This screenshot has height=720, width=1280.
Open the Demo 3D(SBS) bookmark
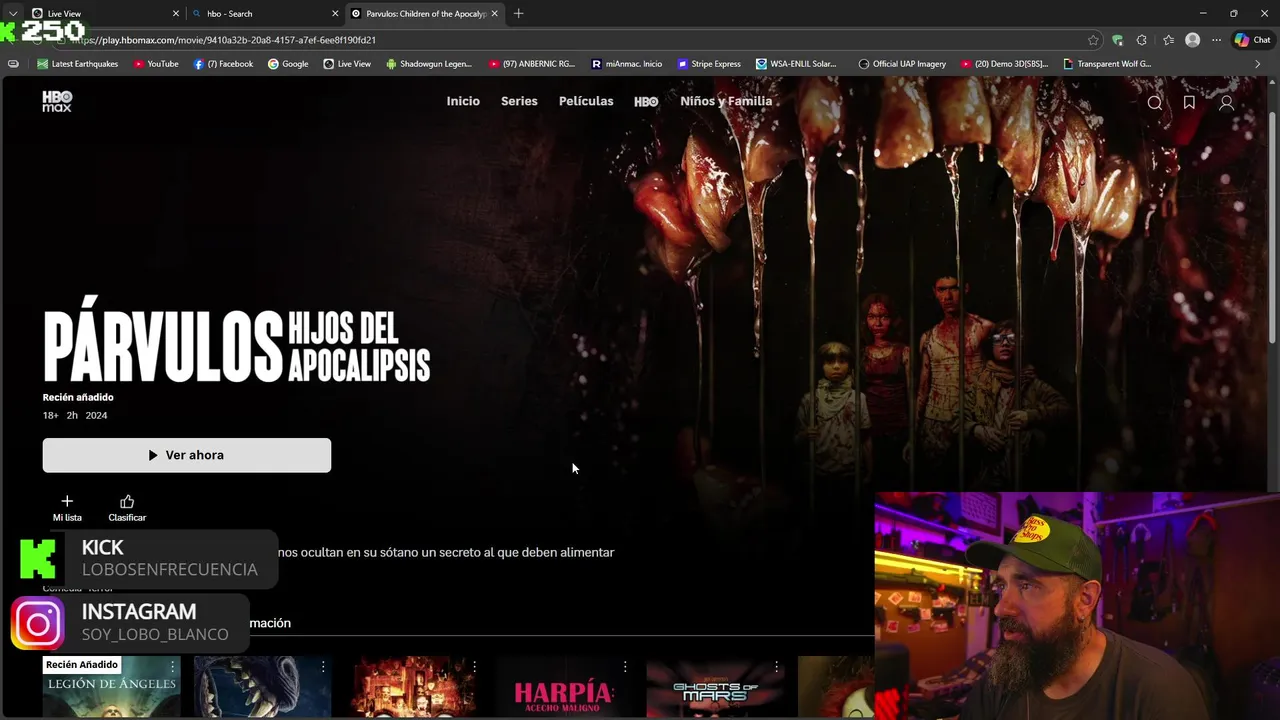(1004, 64)
